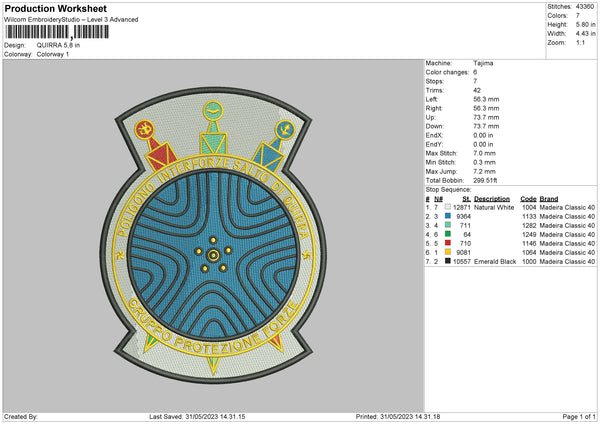Click the 'Right:' label
The height and width of the screenshot is (424, 600).
click(434, 108)
